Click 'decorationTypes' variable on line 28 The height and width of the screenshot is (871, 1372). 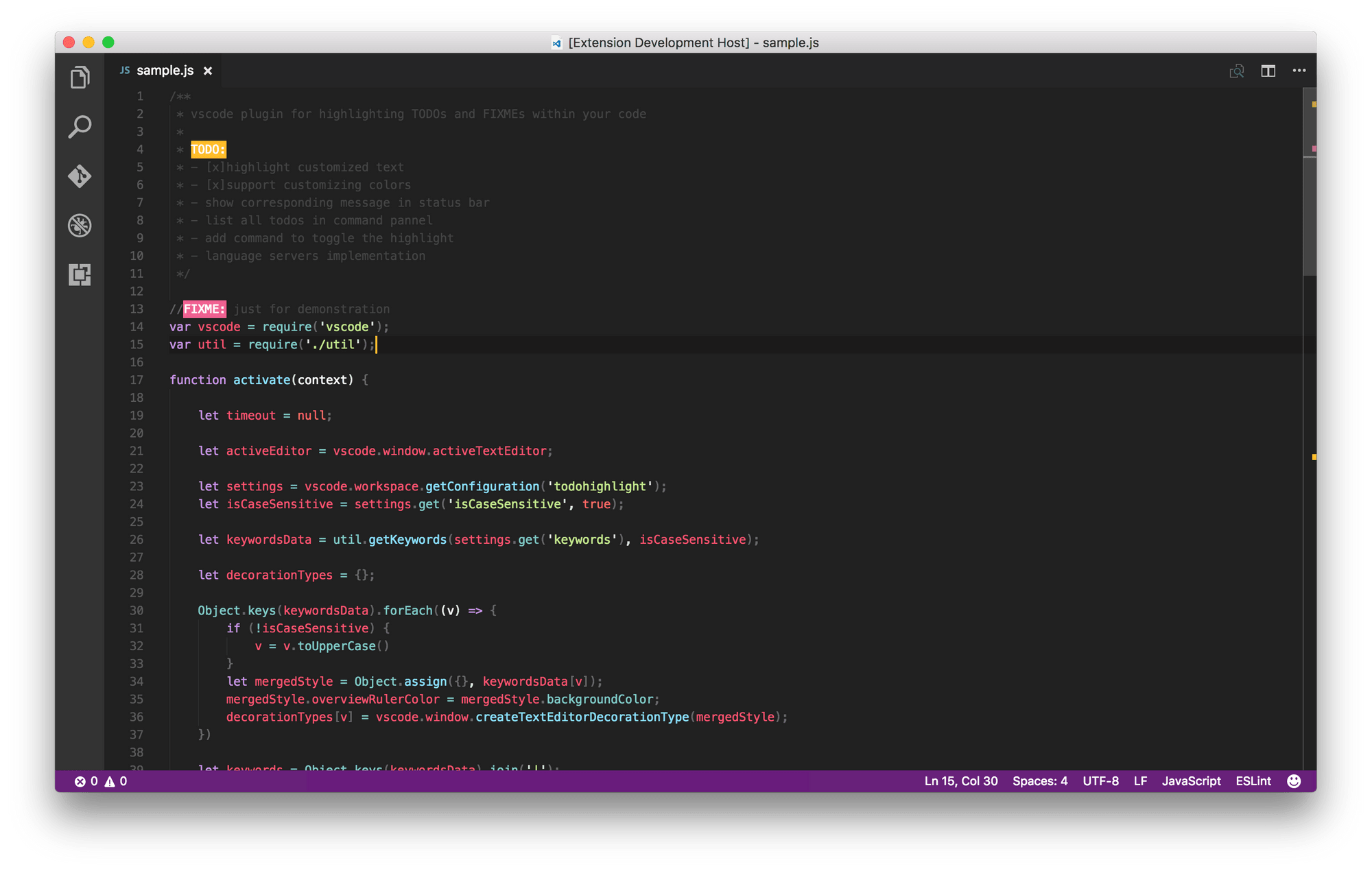pyautogui.click(x=279, y=575)
